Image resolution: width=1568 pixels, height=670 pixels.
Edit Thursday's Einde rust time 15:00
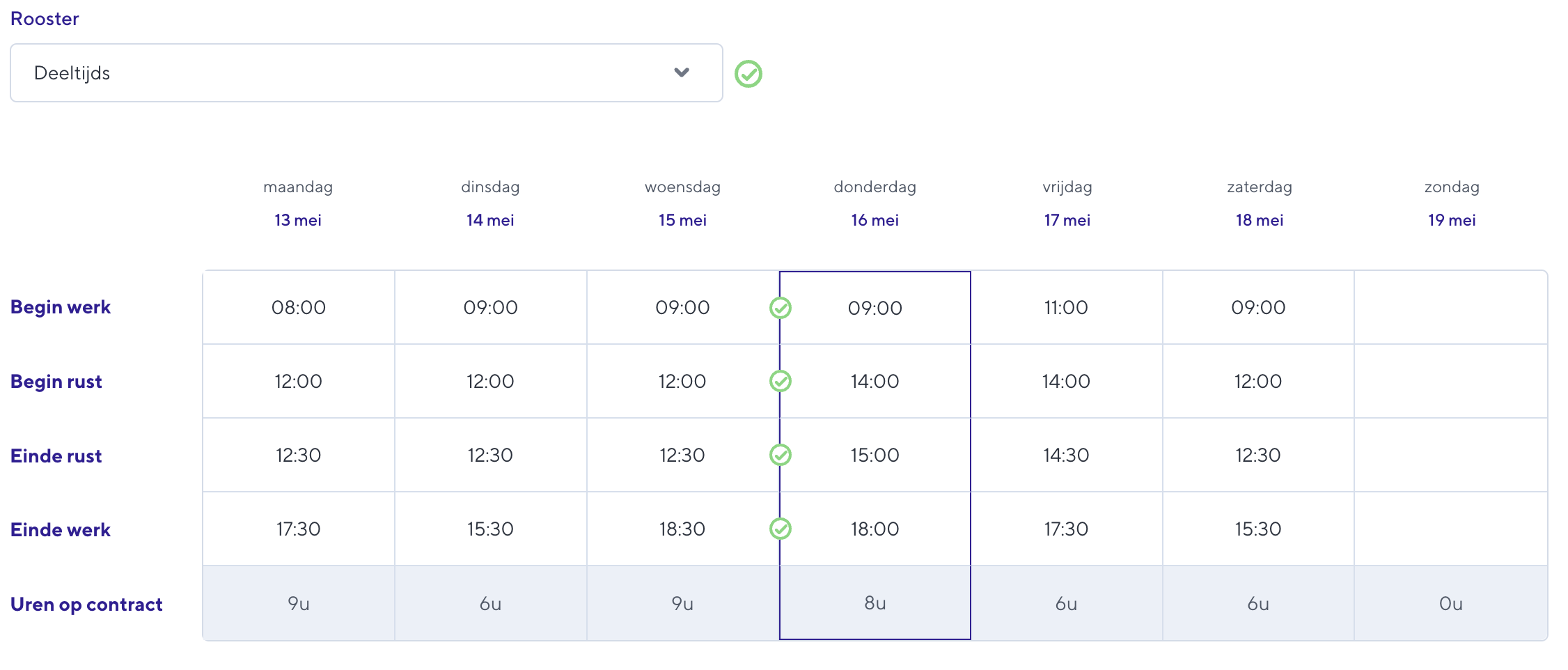[875, 455]
